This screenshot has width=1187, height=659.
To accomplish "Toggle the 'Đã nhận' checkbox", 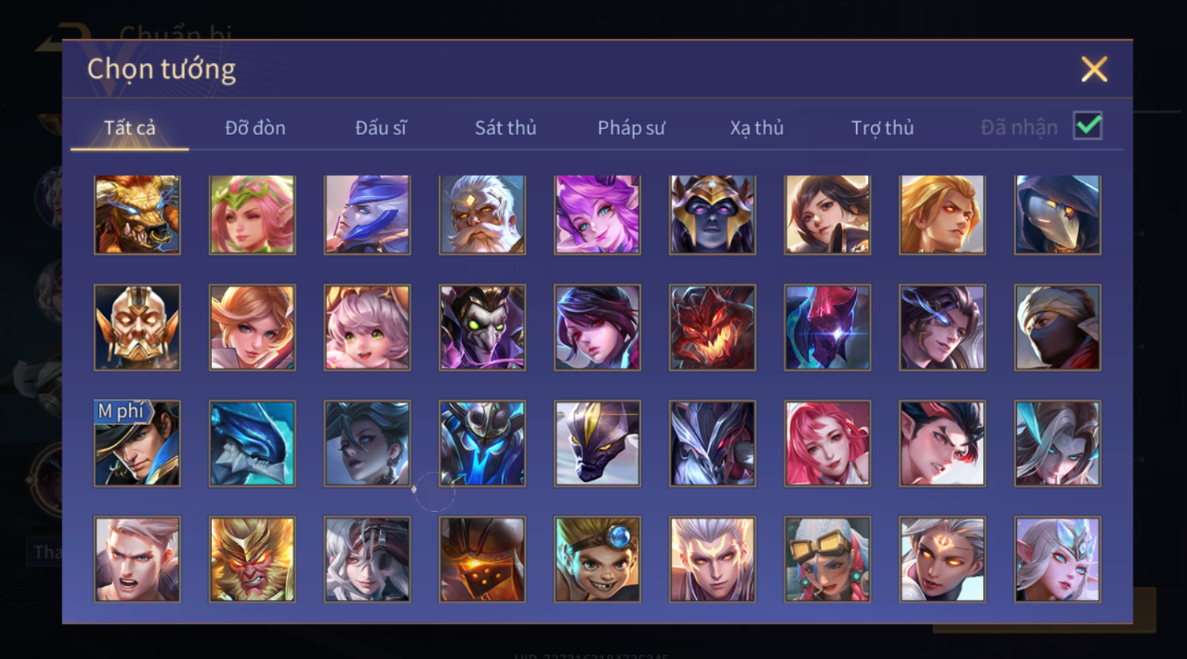I will [x=1088, y=126].
